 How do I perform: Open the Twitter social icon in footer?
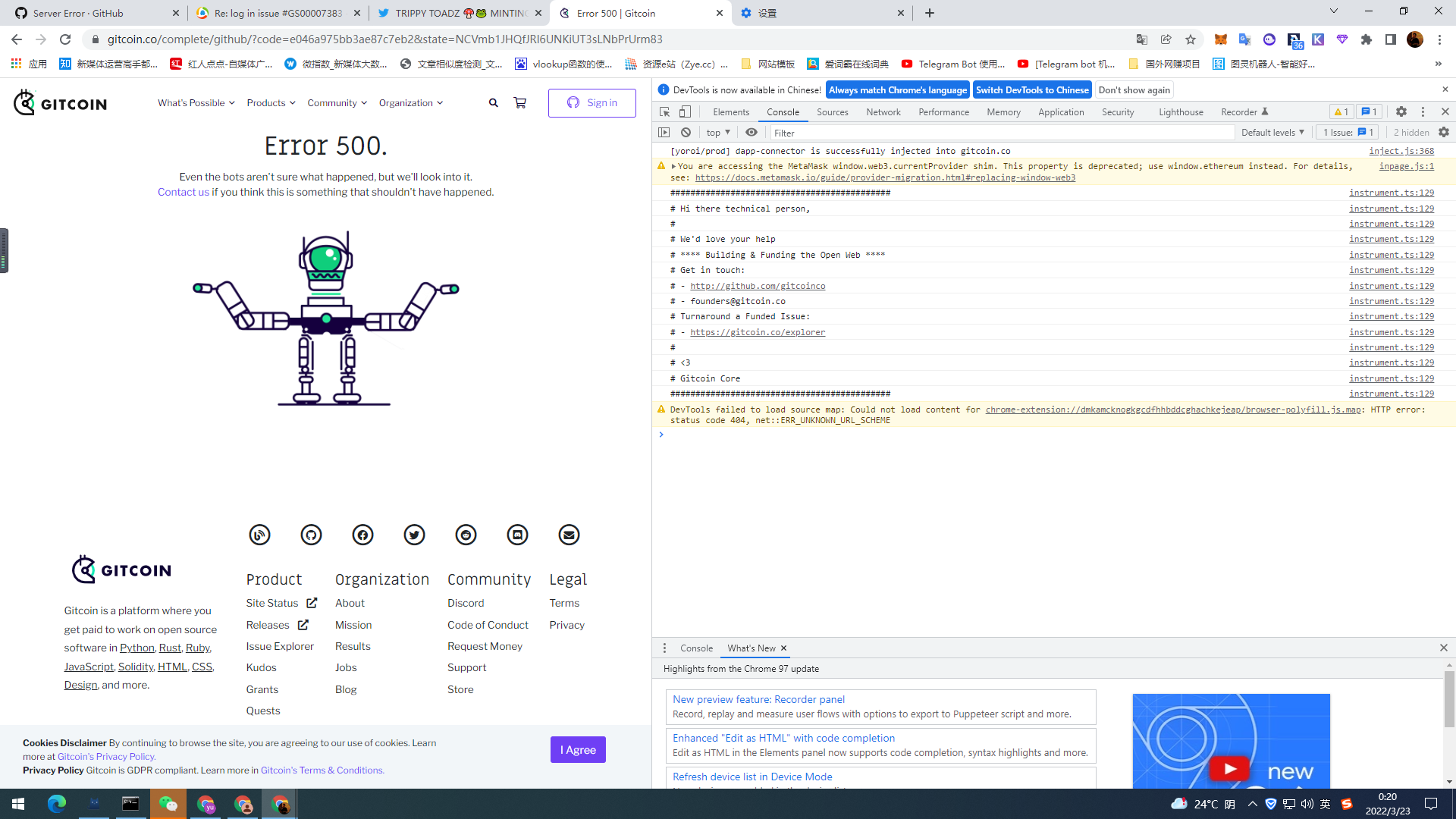pyautogui.click(x=415, y=535)
